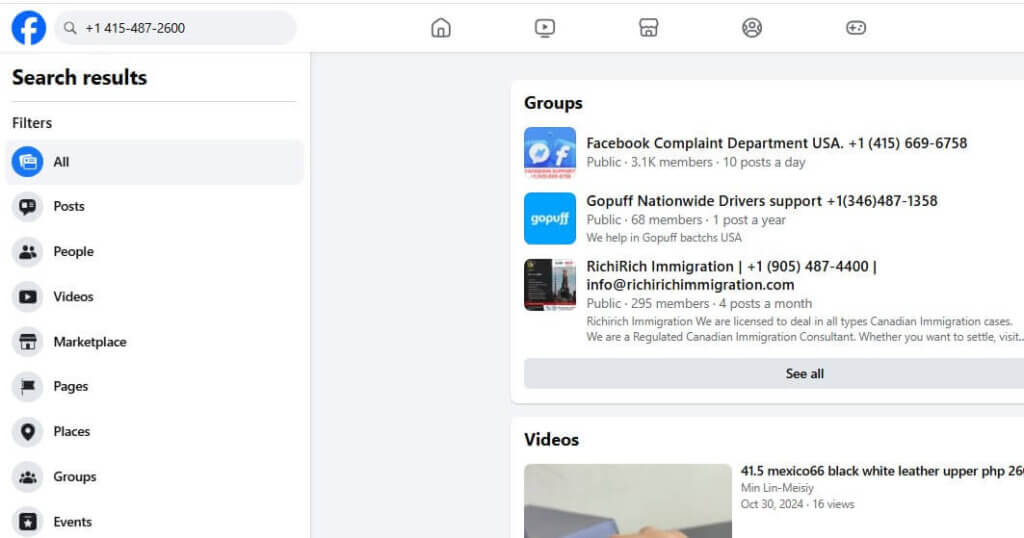Open the Gaming controller icon
Viewport: 1024px width, 538px height.
(x=856, y=28)
